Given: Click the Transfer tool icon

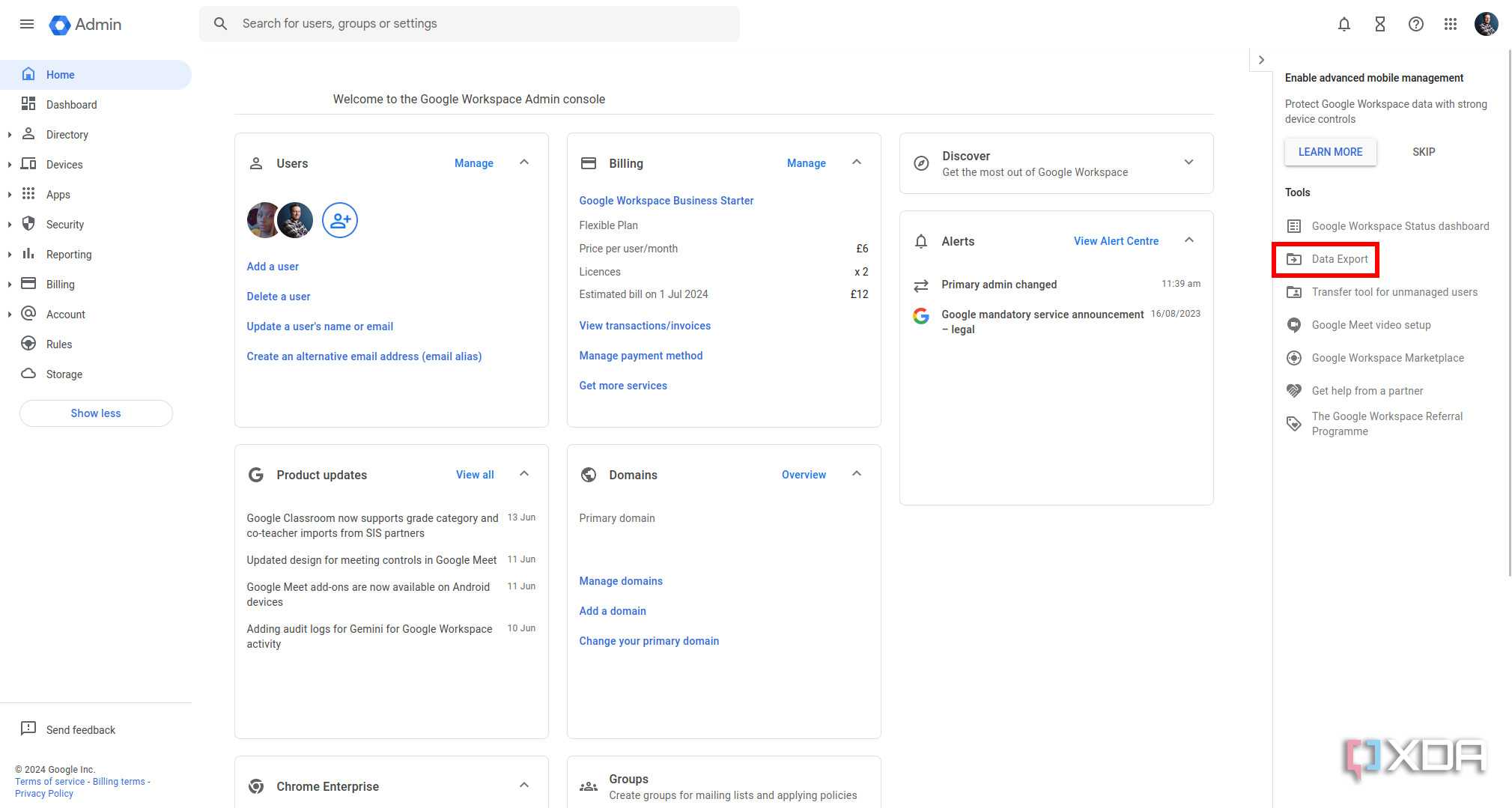Looking at the screenshot, I should click(x=1294, y=292).
